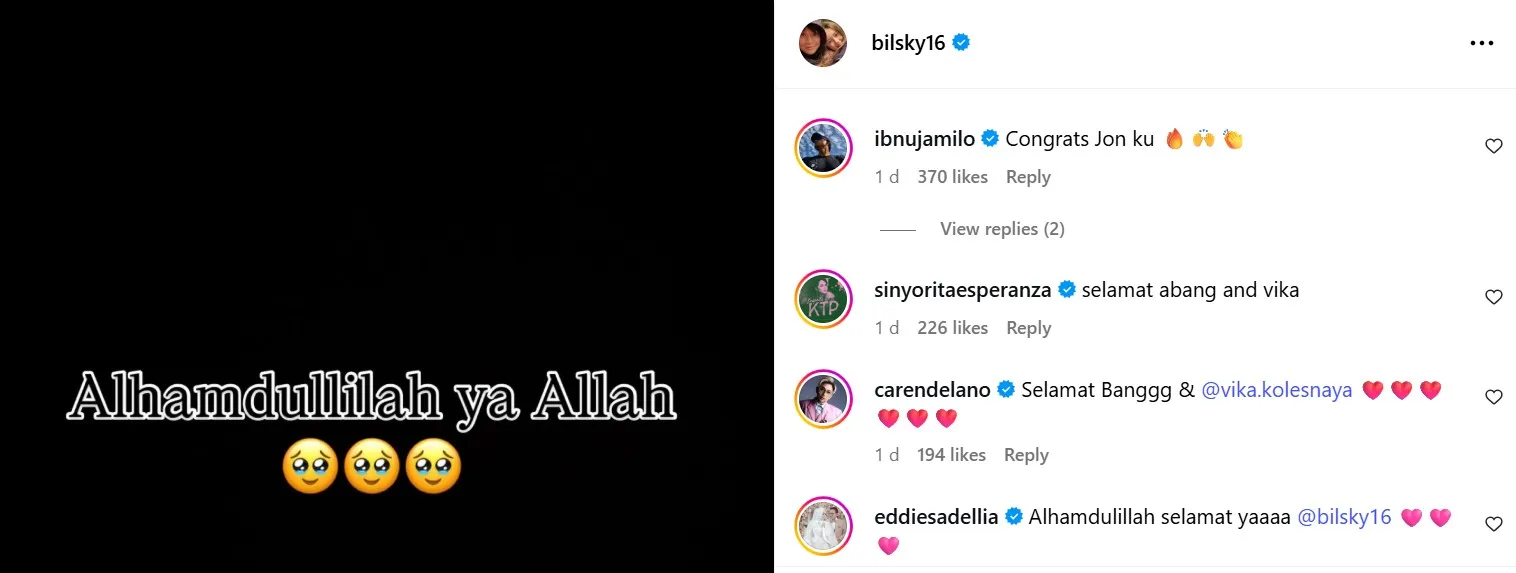The width and height of the screenshot is (1516, 573).
Task: Open the bilsky16 username in post header
Action: [908, 43]
